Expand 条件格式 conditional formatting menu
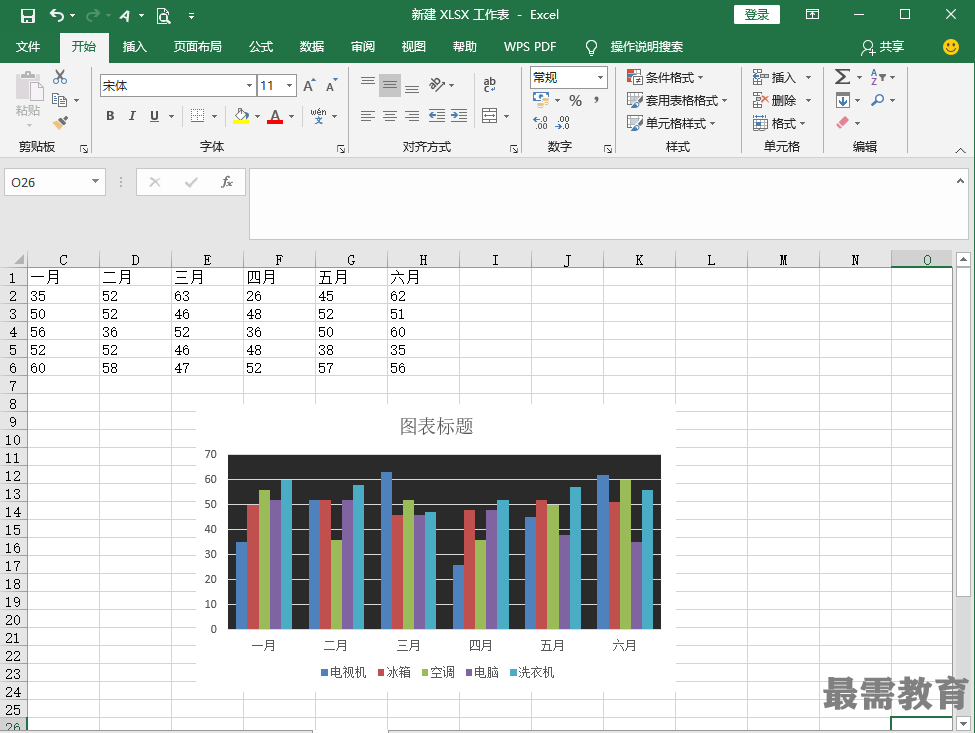Image resolution: width=975 pixels, height=733 pixels. click(x=665, y=77)
